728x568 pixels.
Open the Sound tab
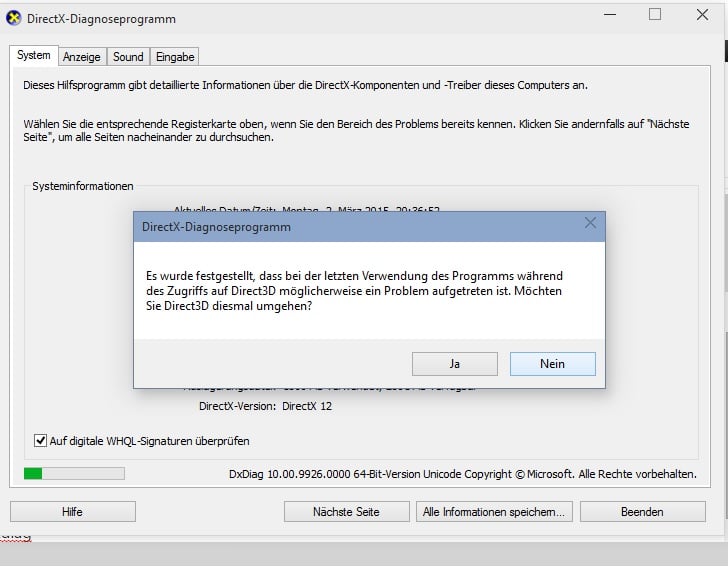coord(128,57)
